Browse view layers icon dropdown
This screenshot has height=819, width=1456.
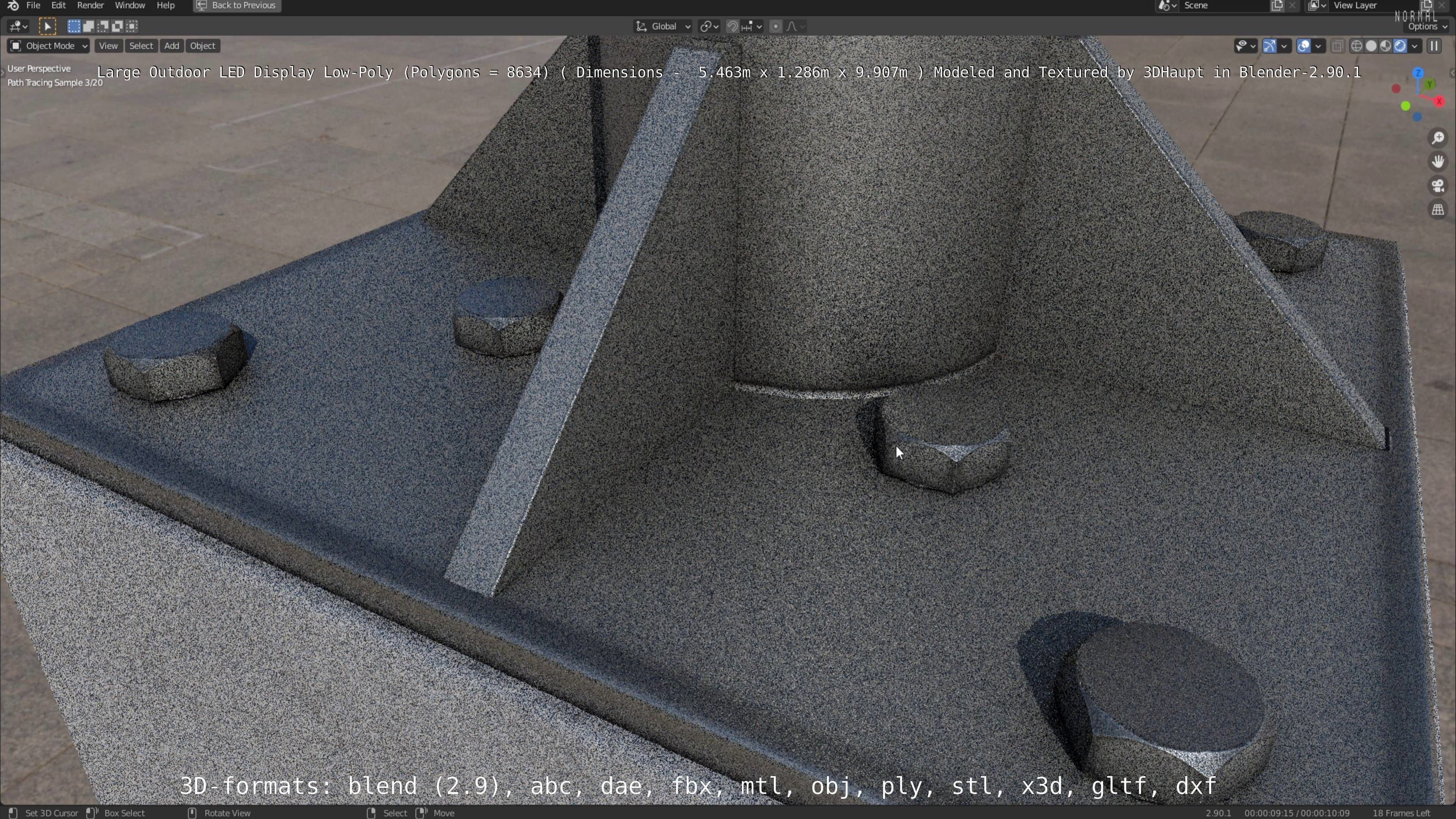1316,6
